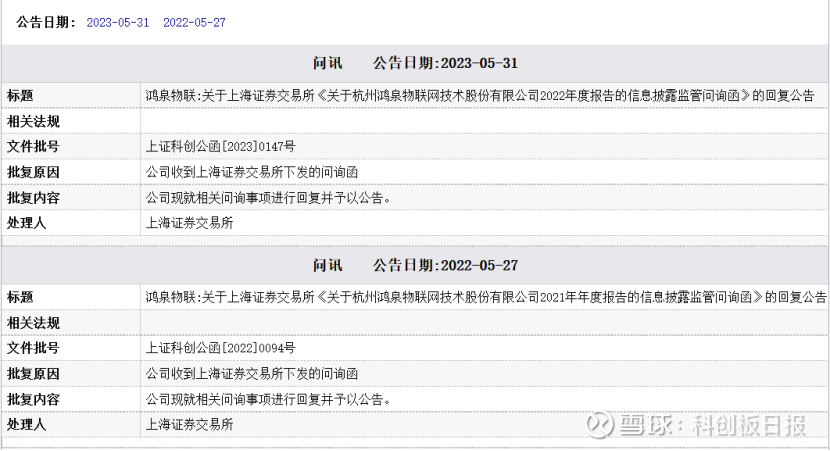Click 批复内容 value in the 2023 section
Viewport: 830px width, 451px height.
[x=268, y=198]
